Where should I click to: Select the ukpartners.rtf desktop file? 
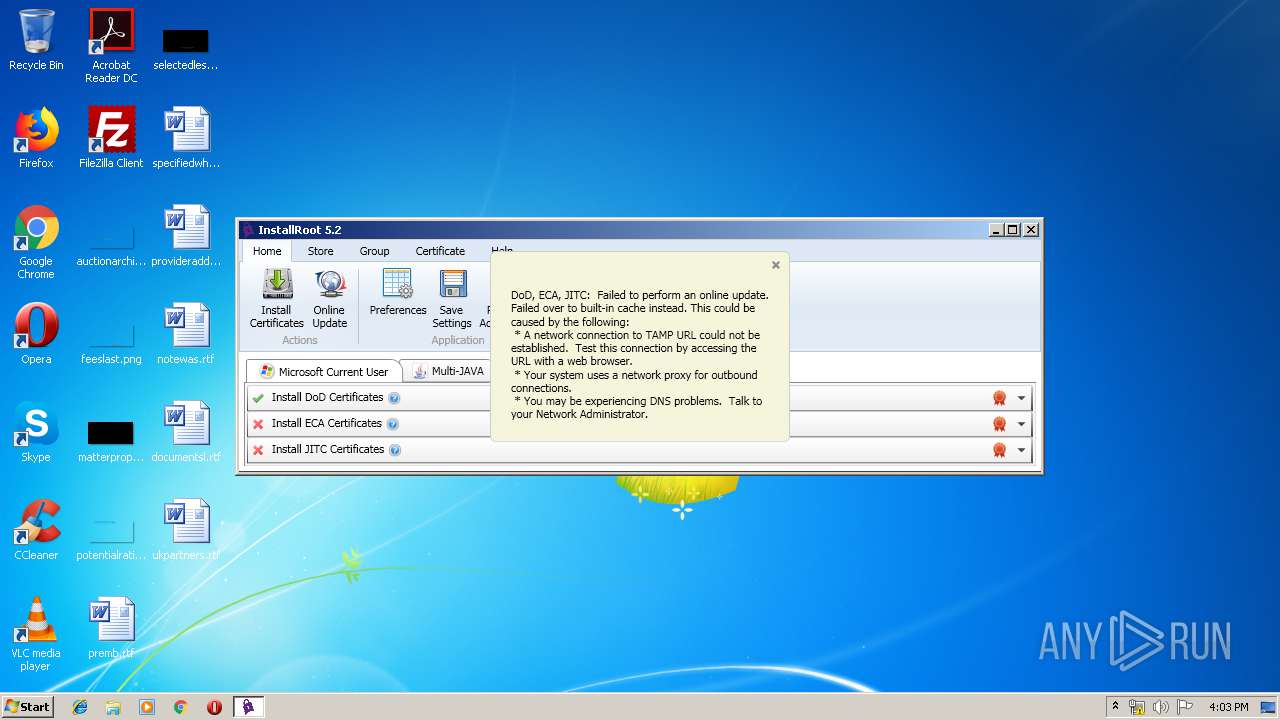coord(186,530)
